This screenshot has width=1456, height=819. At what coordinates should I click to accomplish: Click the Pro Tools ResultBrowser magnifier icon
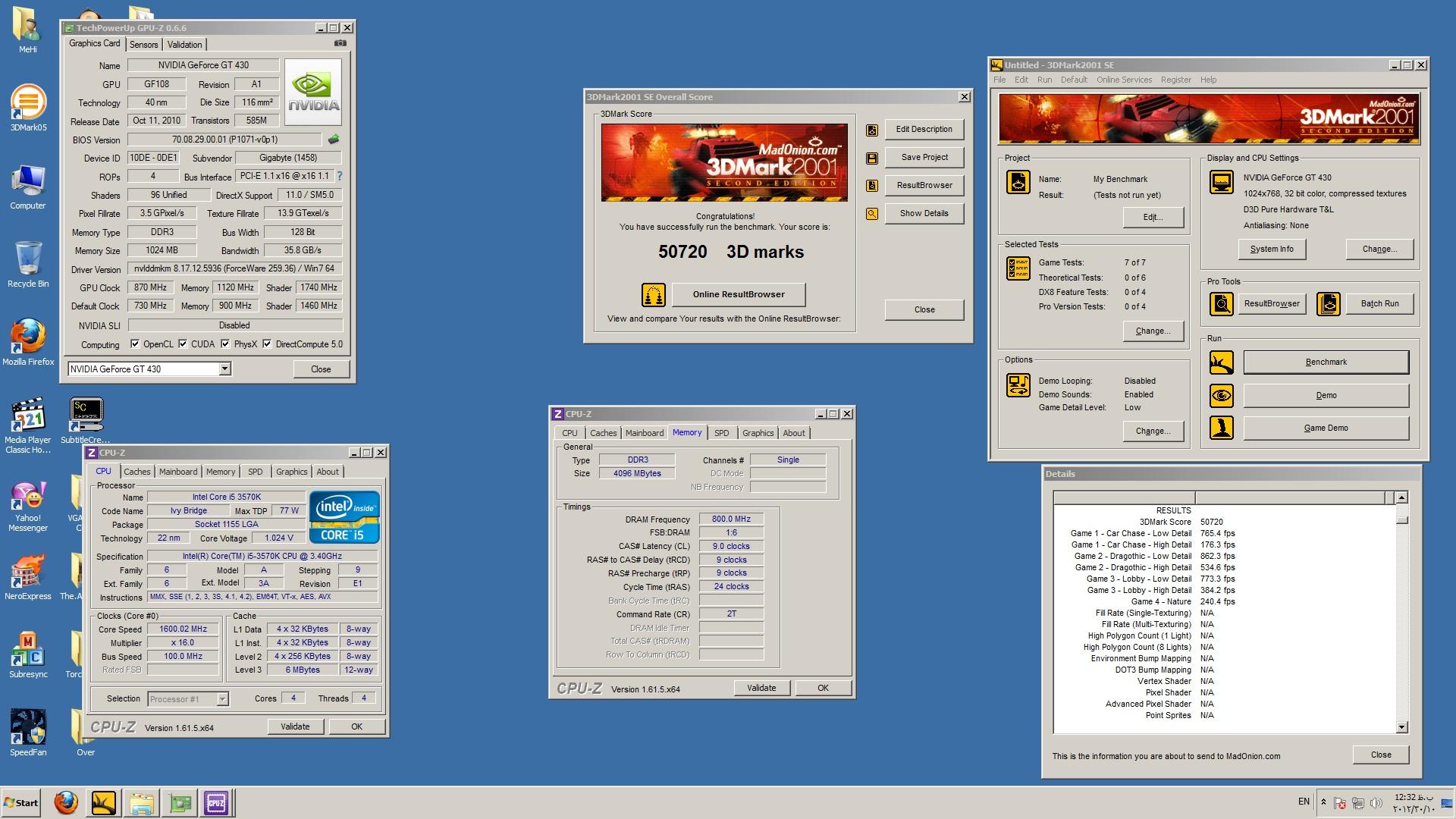coord(1221,304)
